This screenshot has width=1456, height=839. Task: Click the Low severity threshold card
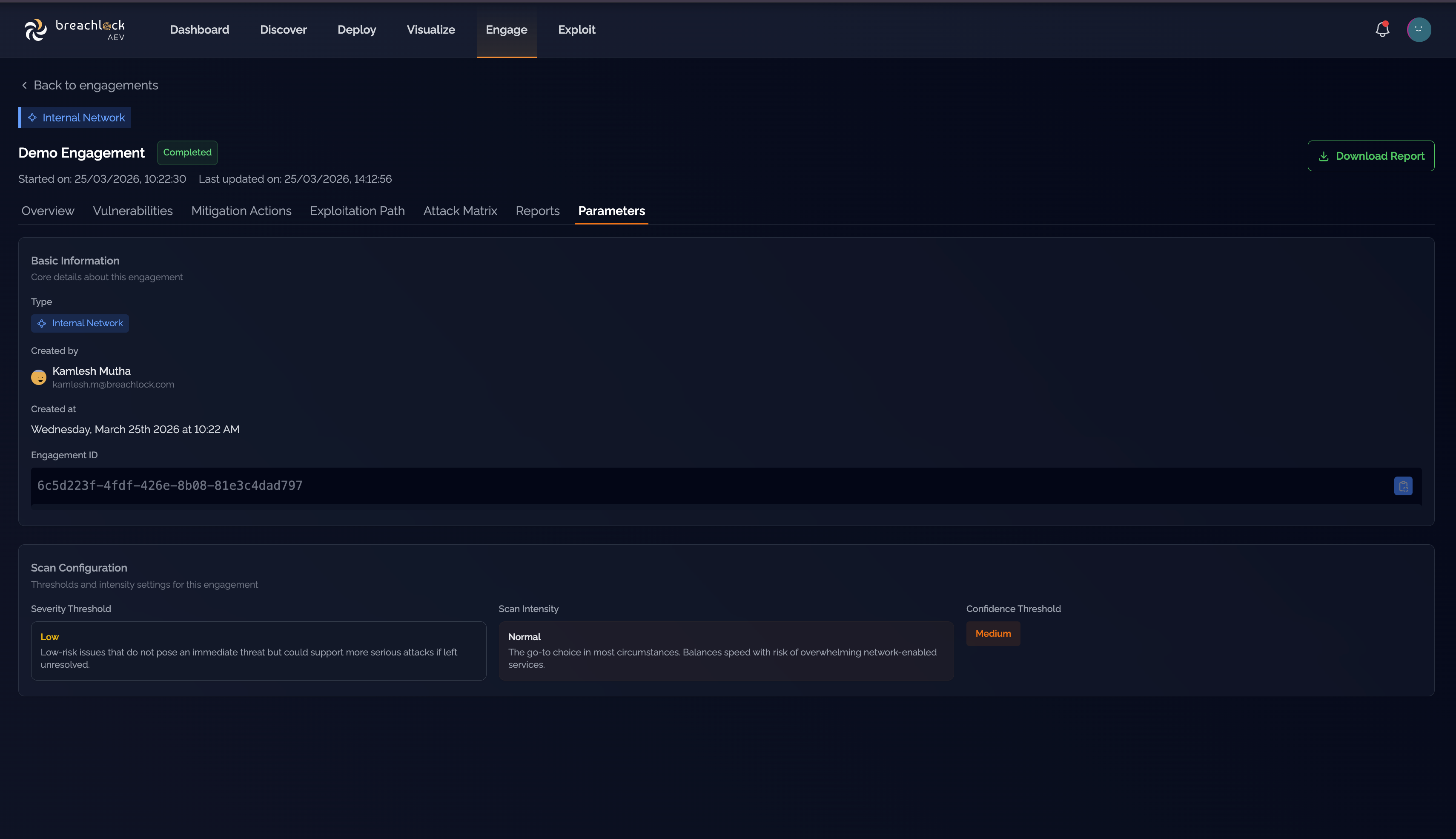(x=258, y=651)
